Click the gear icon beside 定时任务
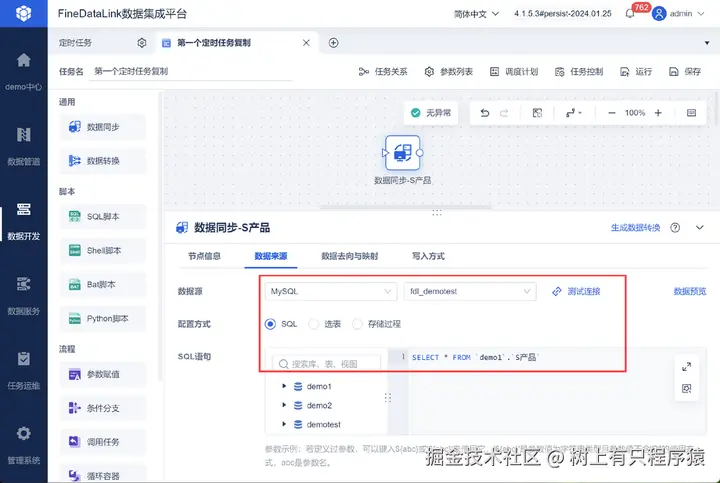This screenshot has width=720, height=483. 142,43
